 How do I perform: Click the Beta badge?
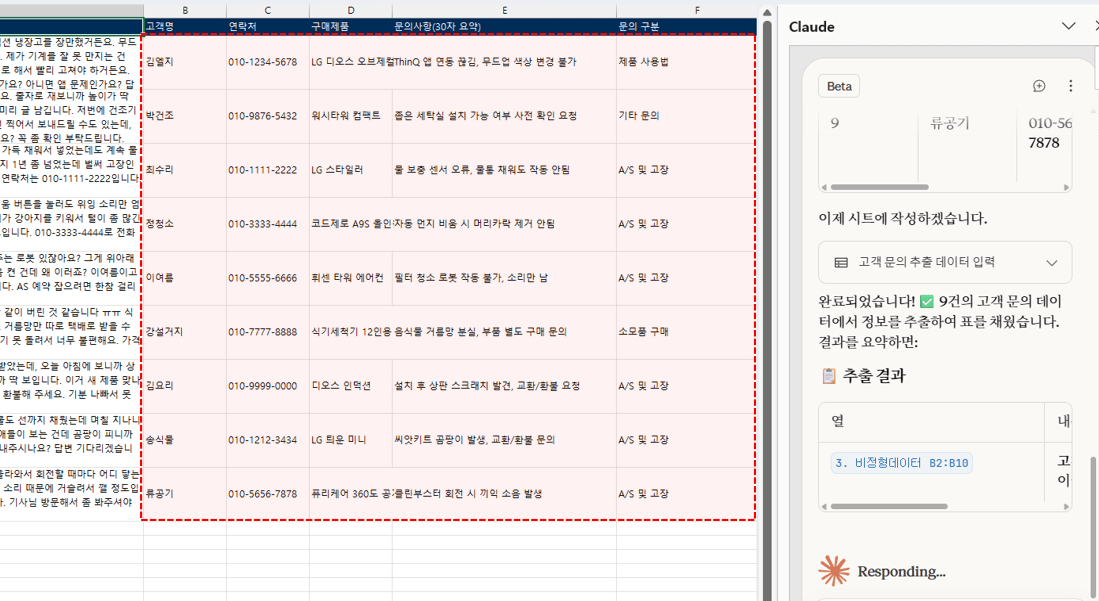(x=839, y=86)
